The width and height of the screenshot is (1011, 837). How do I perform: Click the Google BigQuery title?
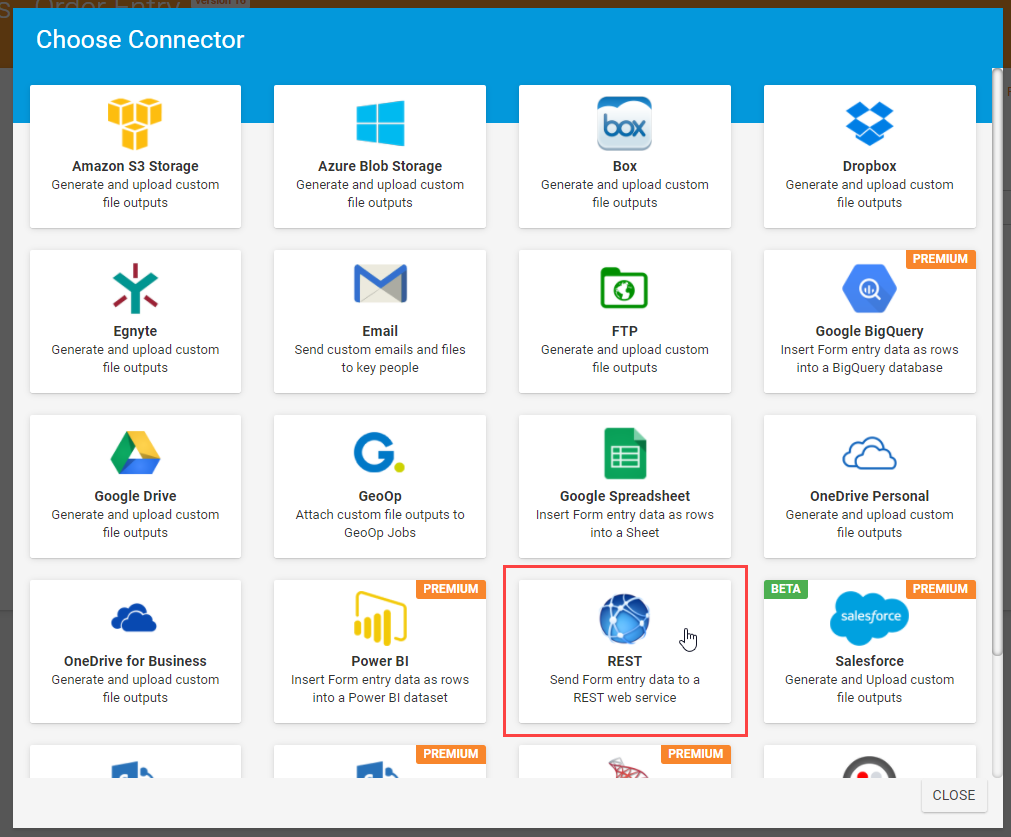[x=869, y=331]
